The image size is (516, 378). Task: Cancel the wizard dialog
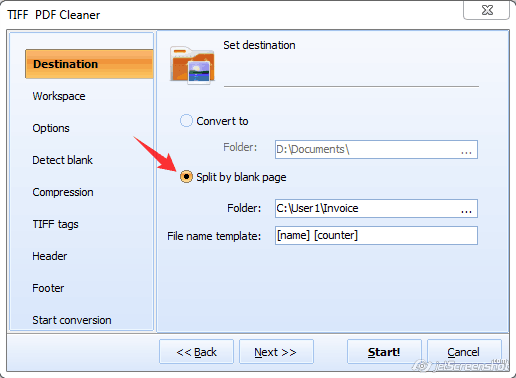pos(464,352)
